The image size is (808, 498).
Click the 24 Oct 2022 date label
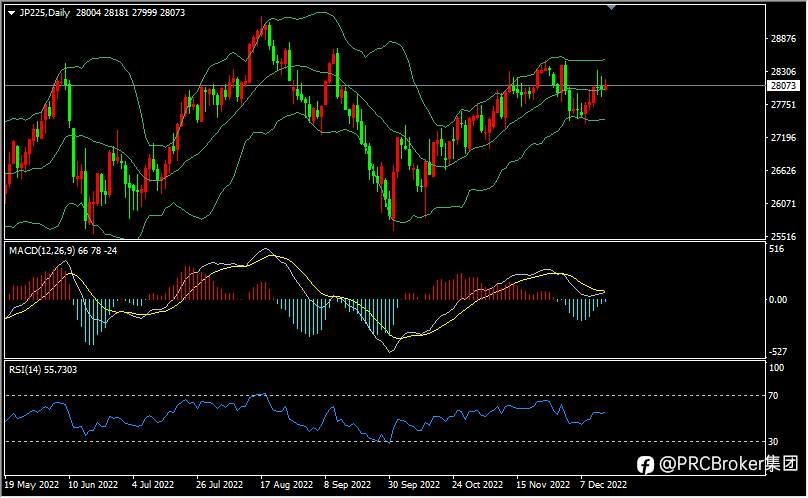pos(477,485)
